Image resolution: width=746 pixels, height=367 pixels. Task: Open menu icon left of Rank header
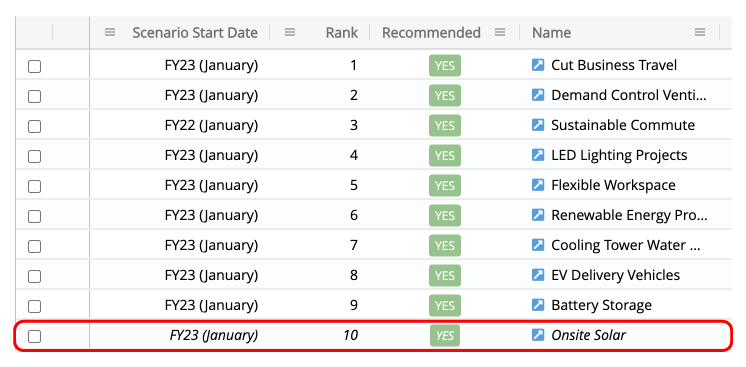coord(290,32)
